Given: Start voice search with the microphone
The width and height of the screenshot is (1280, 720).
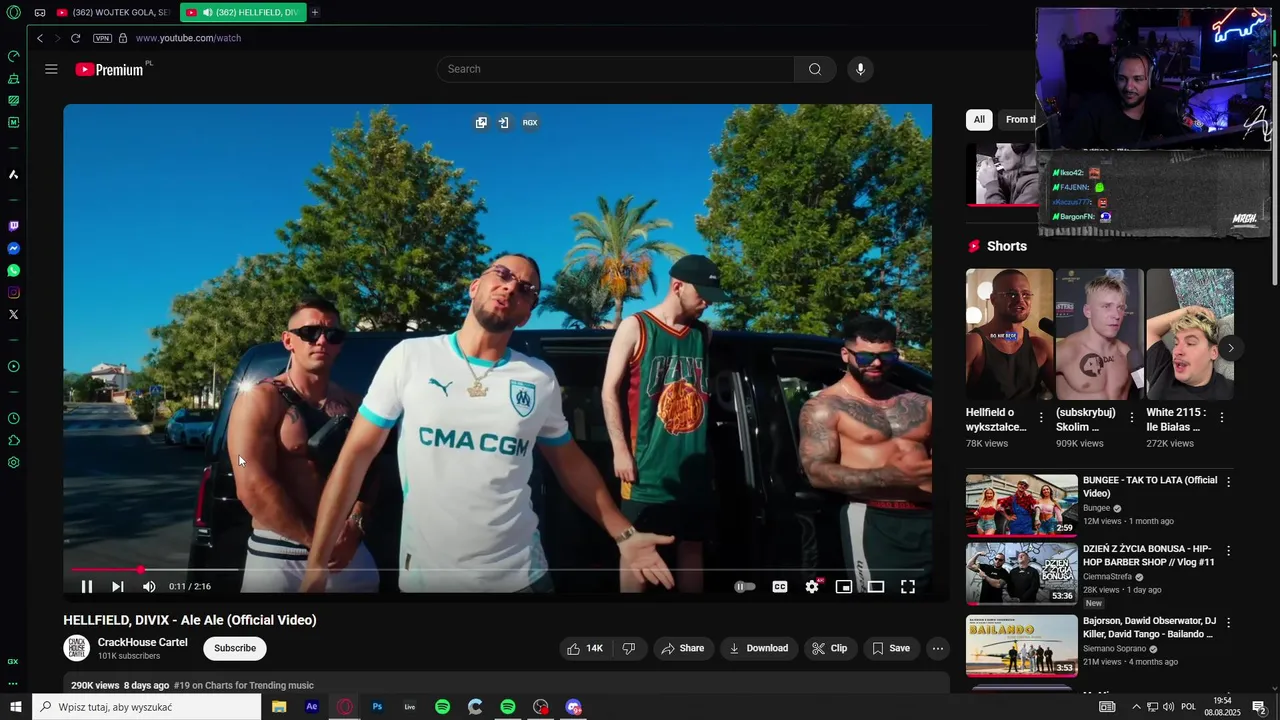Looking at the screenshot, I should (860, 69).
